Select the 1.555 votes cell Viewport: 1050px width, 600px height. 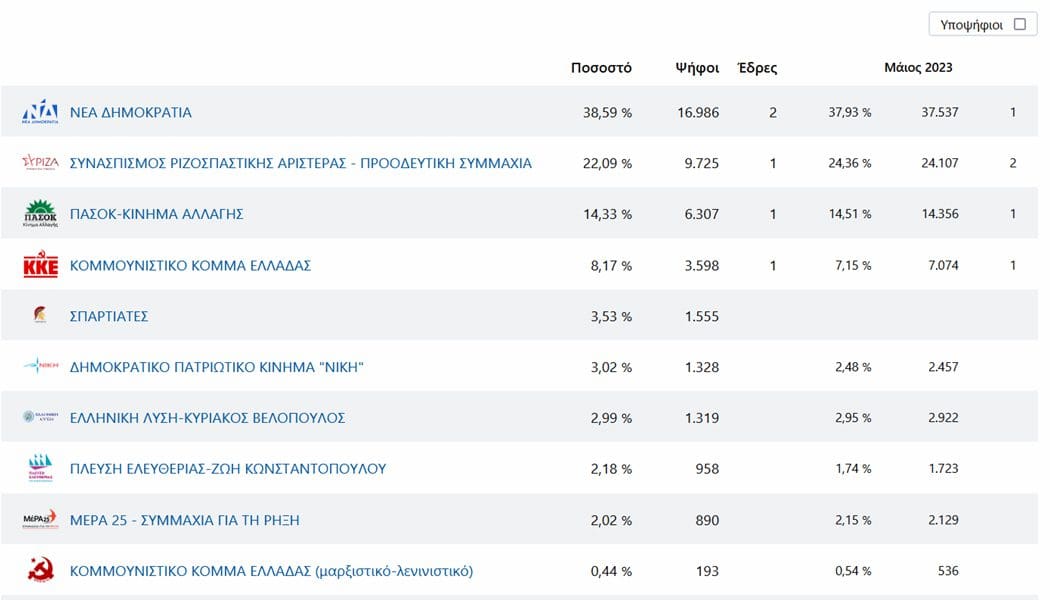tap(701, 317)
